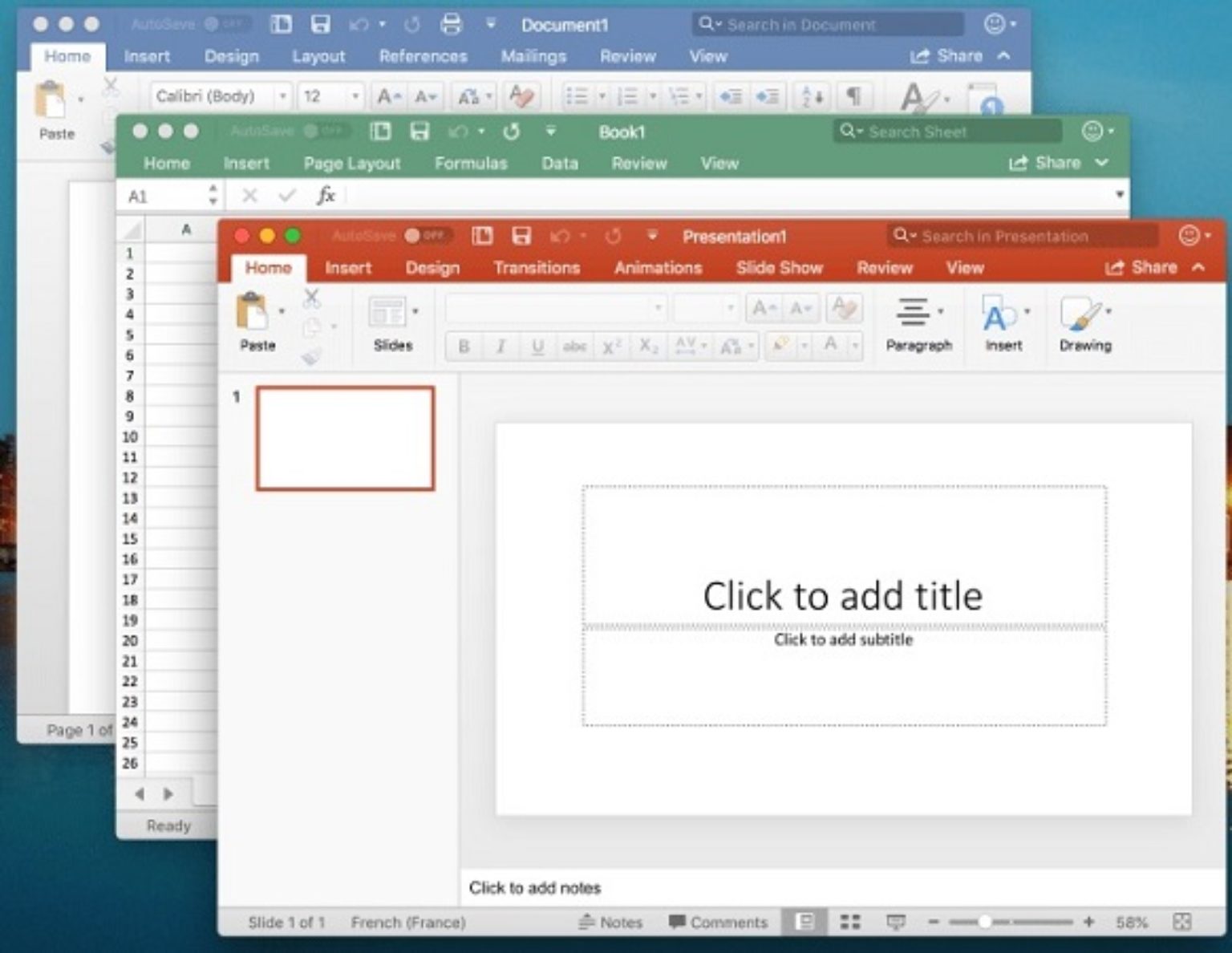This screenshot has width=1232, height=953.
Task: Toggle Bold formatting in PowerPoint
Action: click(464, 347)
